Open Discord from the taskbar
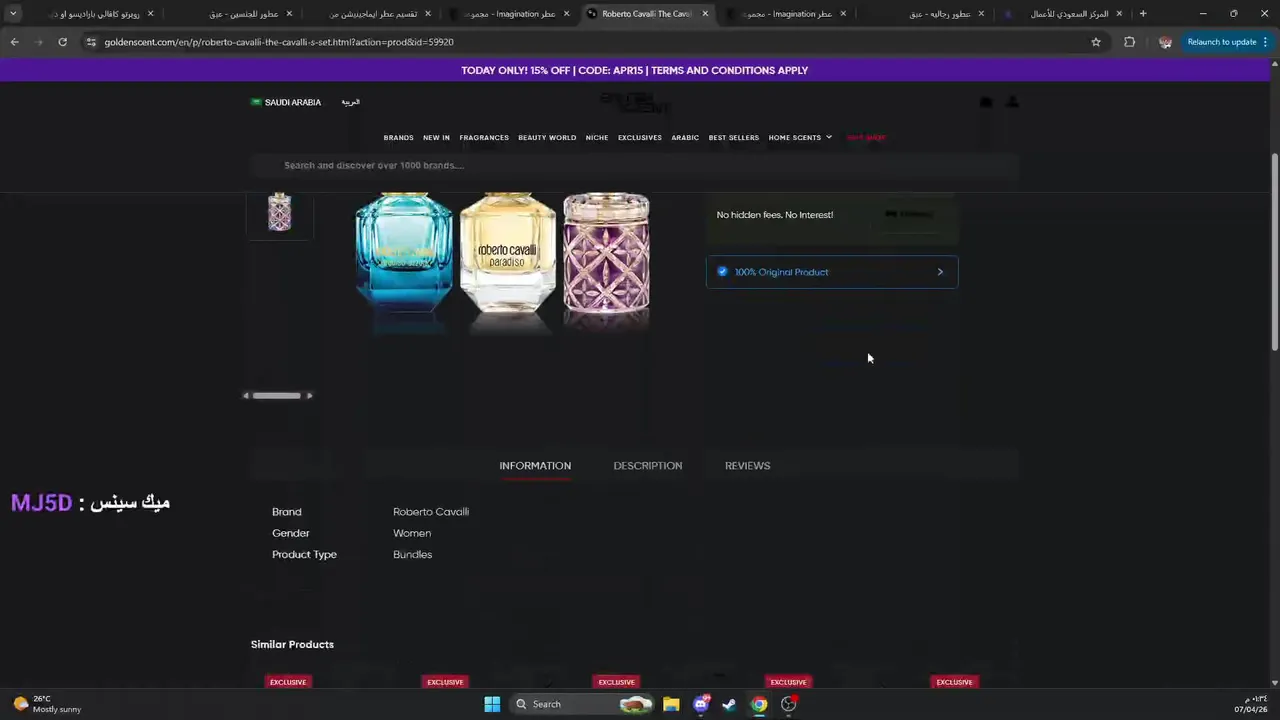The height and width of the screenshot is (720, 1280). [x=701, y=704]
